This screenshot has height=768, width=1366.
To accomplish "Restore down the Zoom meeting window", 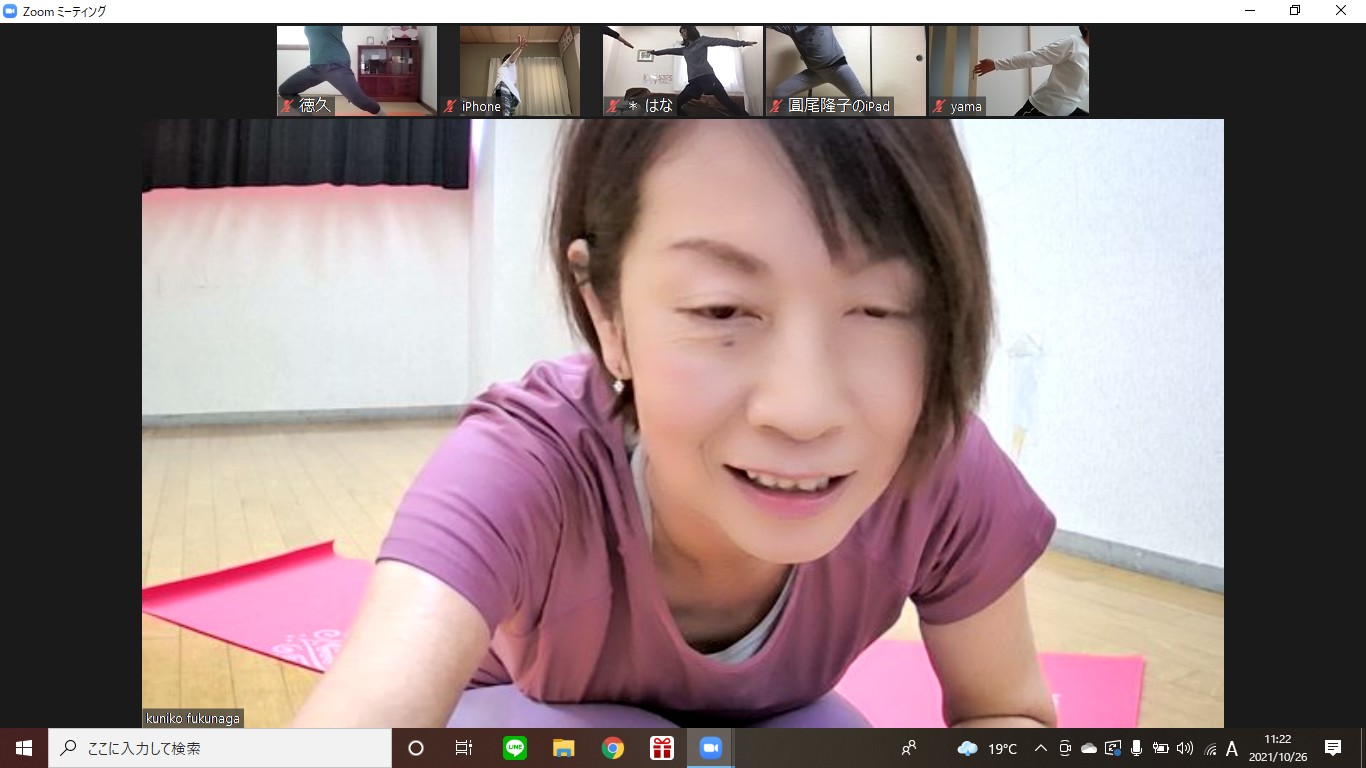I will 1295,11.
